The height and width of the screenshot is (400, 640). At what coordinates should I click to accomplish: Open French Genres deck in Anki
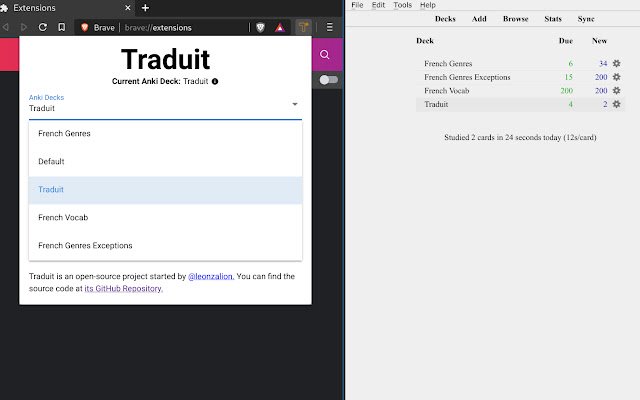[448, 64]
